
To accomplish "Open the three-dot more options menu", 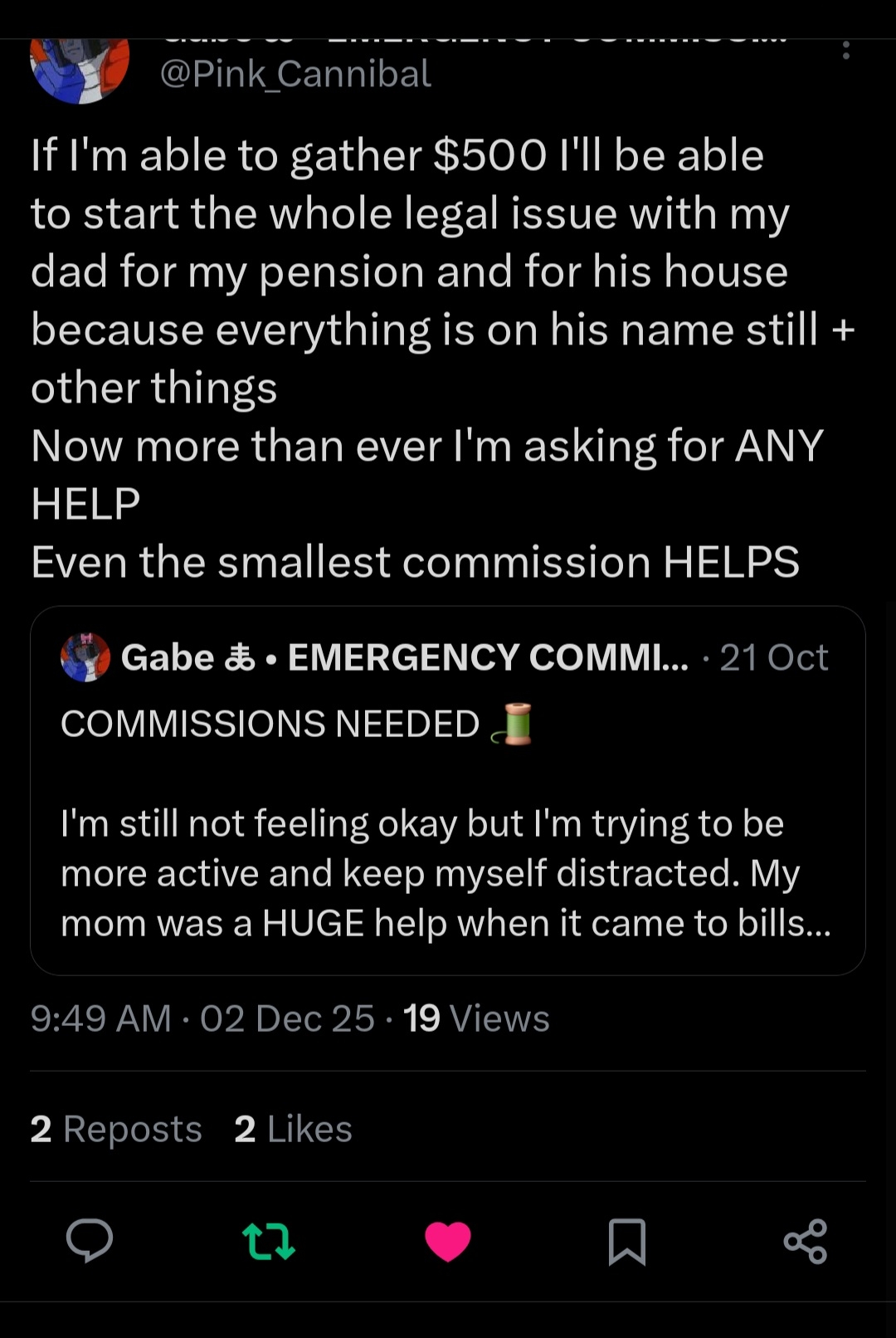I will pyautogui.click(x=845, y=51).
